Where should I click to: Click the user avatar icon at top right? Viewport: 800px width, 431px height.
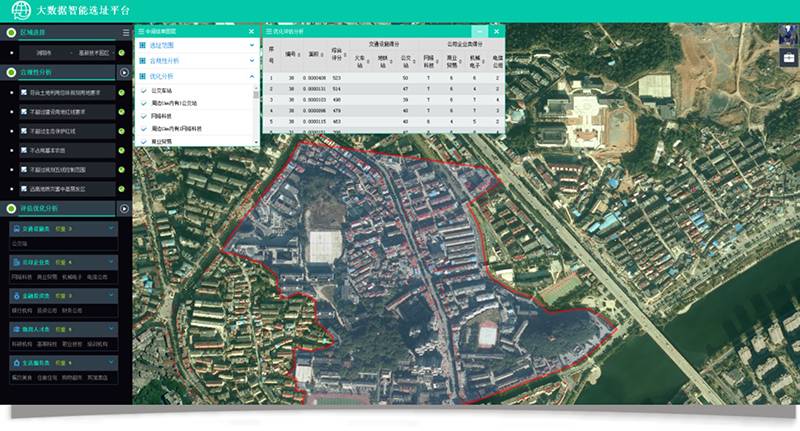(x=789, y=34)
